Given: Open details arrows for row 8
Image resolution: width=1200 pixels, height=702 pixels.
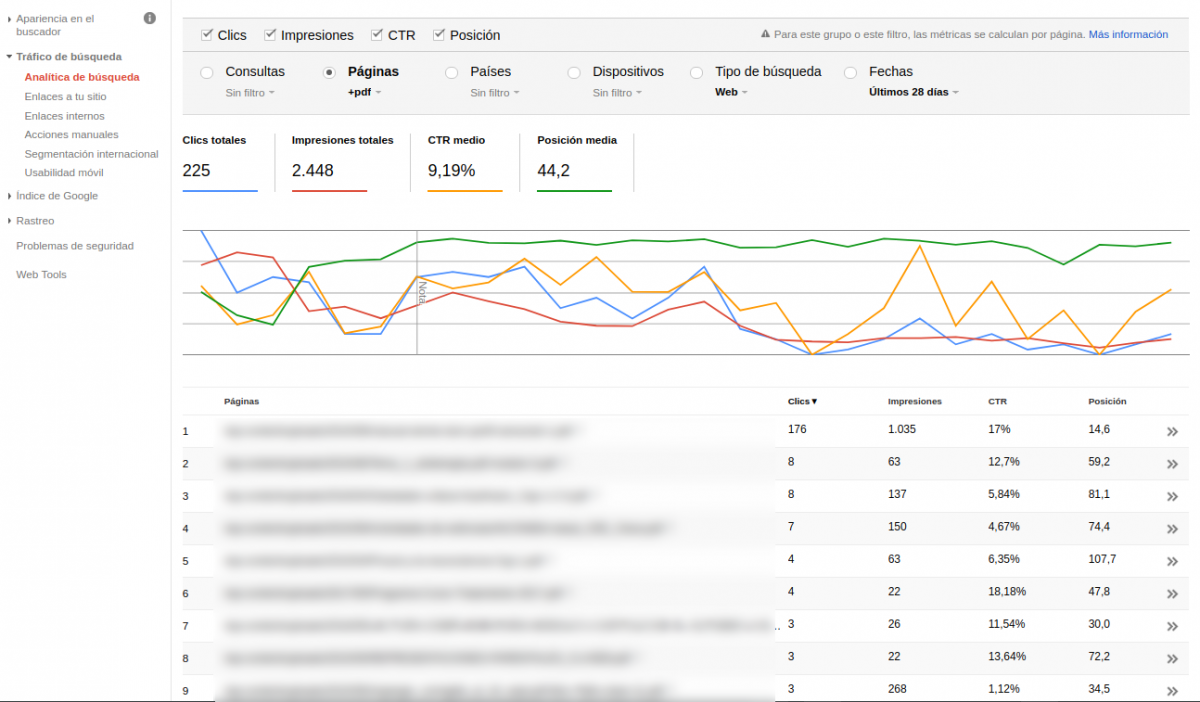Looking at the screenshot, I should [1172, 659].
